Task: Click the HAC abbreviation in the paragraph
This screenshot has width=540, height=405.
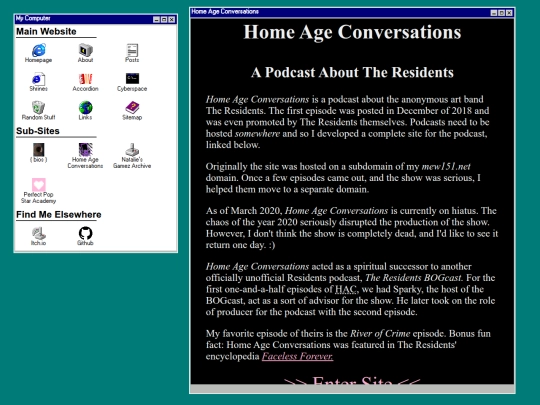Action: click(345, 289)
